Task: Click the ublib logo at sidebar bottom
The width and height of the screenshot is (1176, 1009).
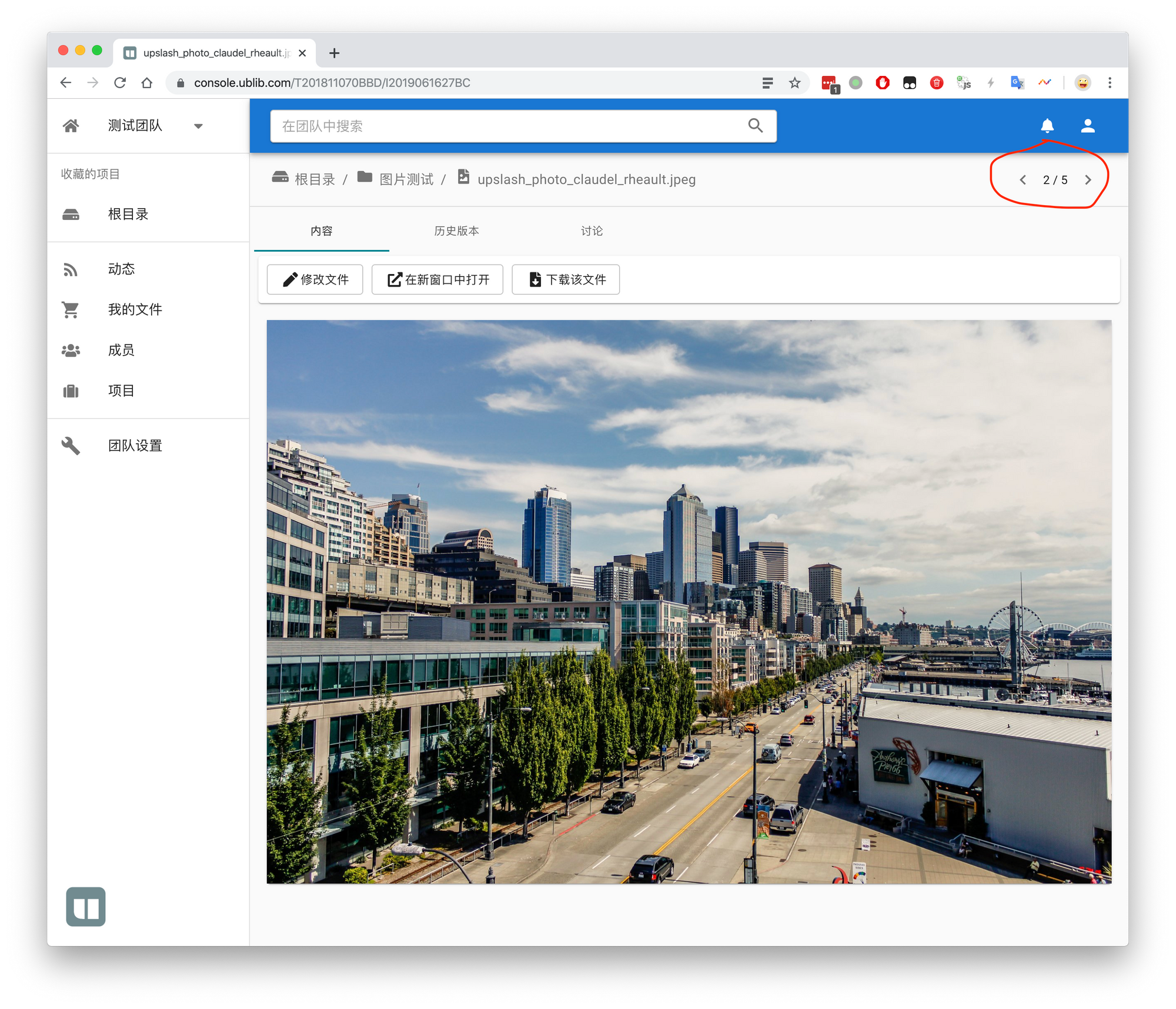Action: pyautogui.click(x=86, y=907)
